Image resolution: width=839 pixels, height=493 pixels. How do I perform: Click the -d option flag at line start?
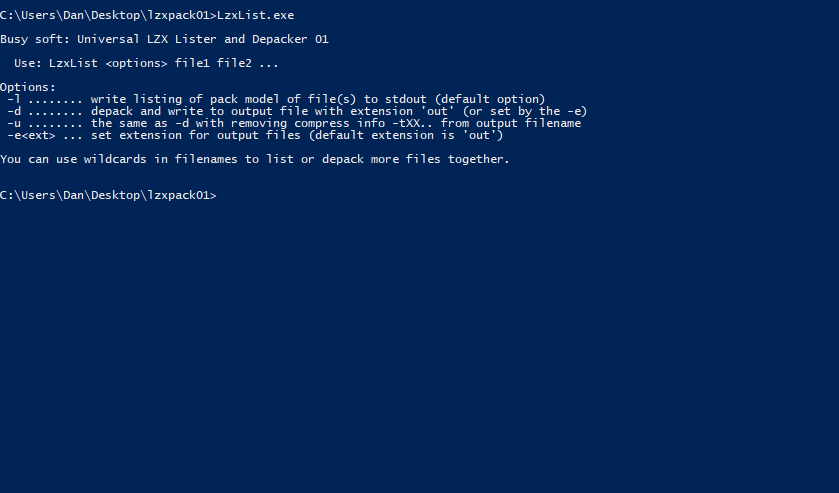coord(14,111)
